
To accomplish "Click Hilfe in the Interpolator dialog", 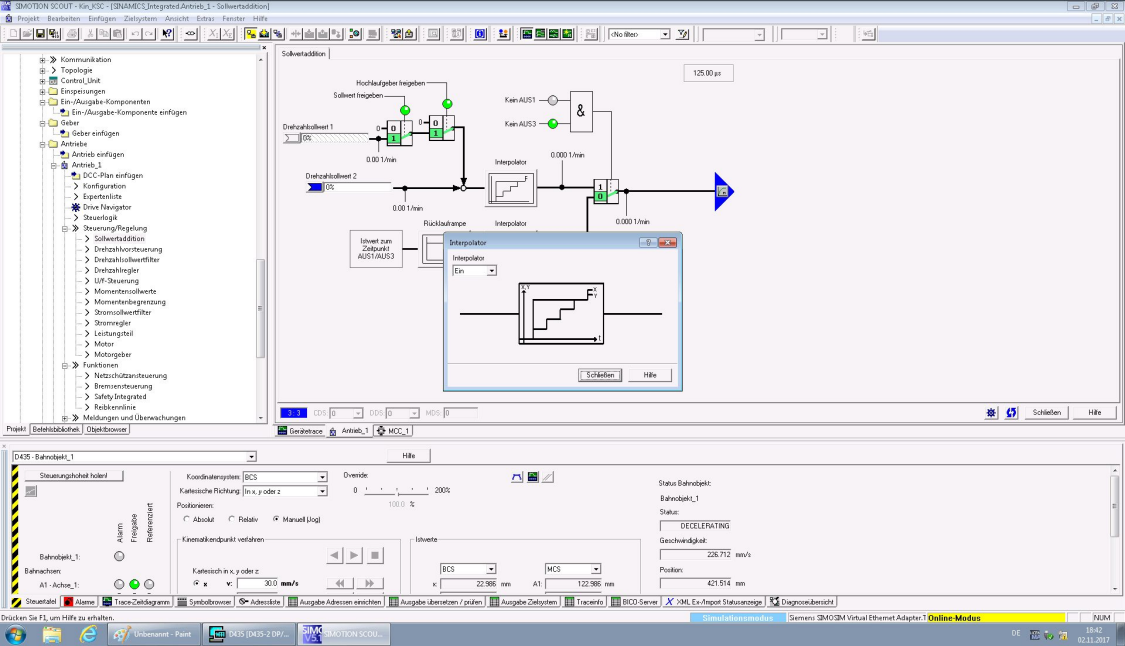I will click(650, 375).
